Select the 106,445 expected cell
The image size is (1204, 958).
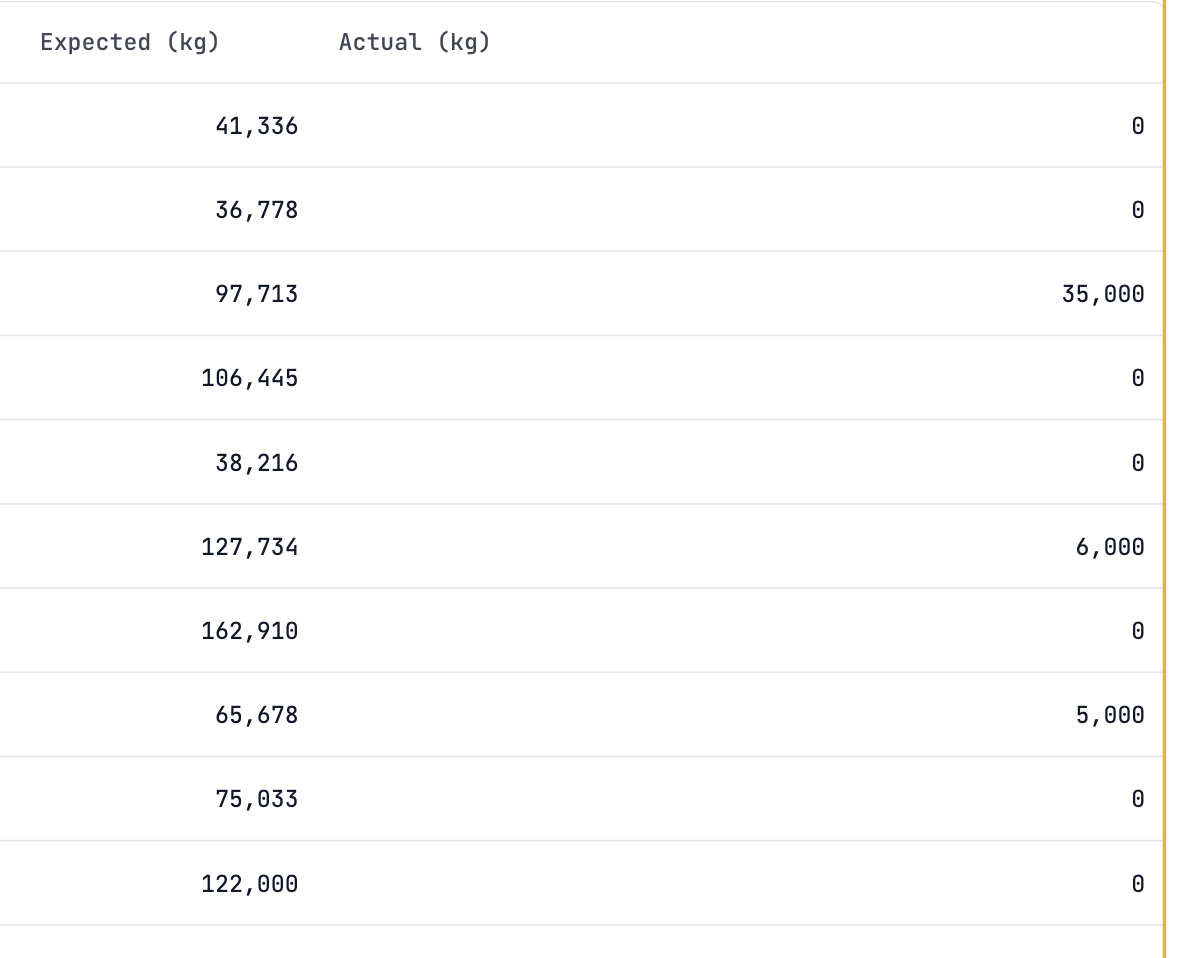[249, 378]
